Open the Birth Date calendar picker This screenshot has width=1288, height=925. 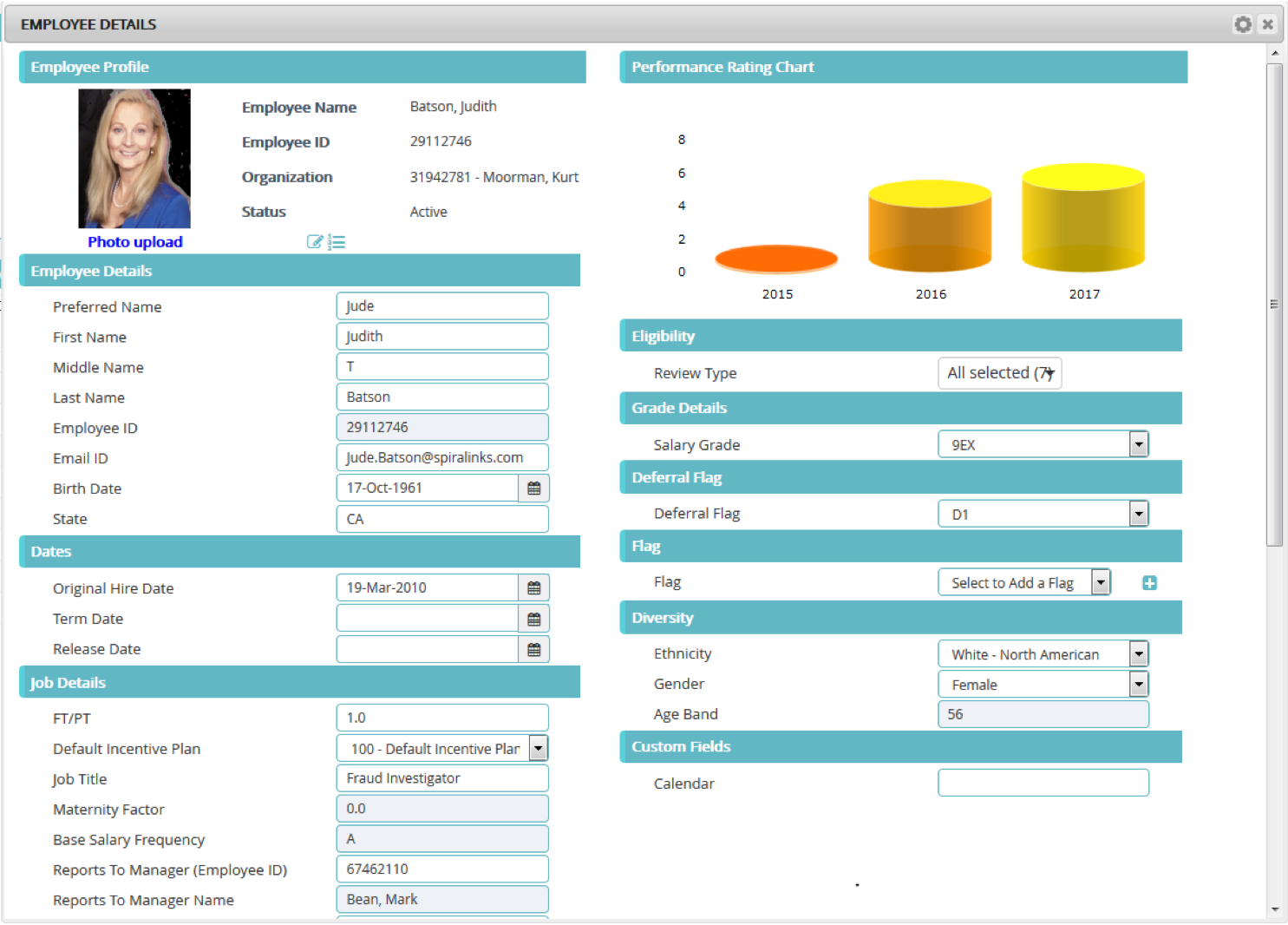(x=534, y=488)
